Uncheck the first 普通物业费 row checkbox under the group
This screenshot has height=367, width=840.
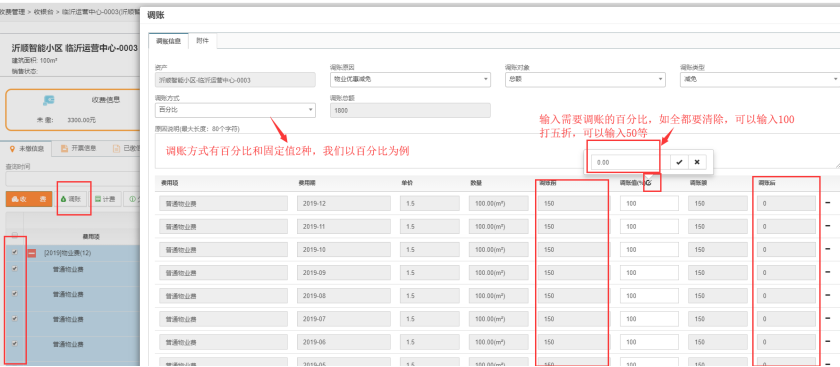[x=15, y=269]
